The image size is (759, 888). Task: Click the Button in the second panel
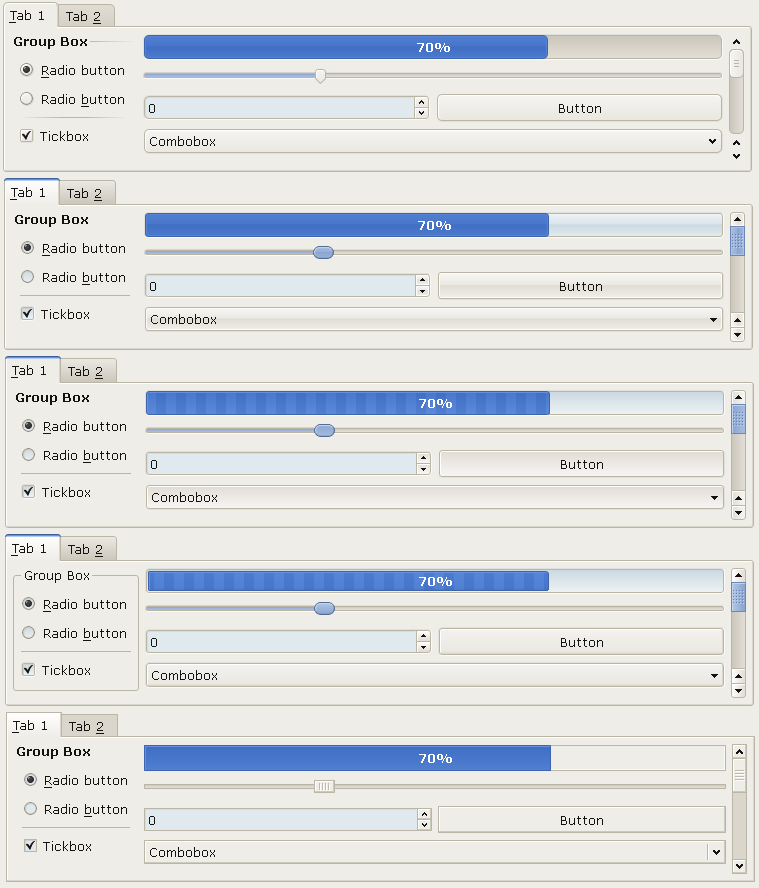[x=581, y=286]
